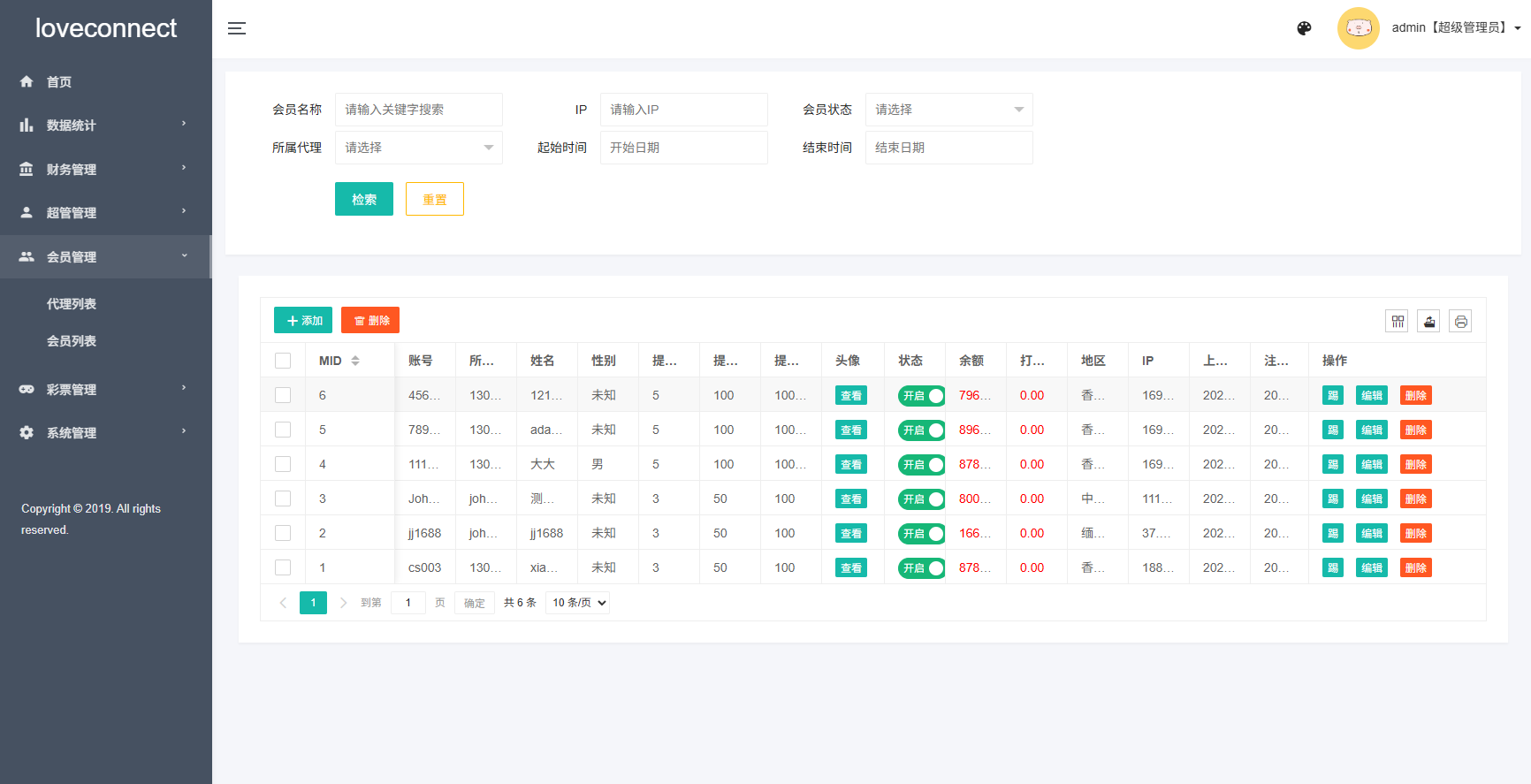Toggle the 开启 status switch for MID 6
1531x784 pixels.
pyautogui.click(x=921, y=396)
